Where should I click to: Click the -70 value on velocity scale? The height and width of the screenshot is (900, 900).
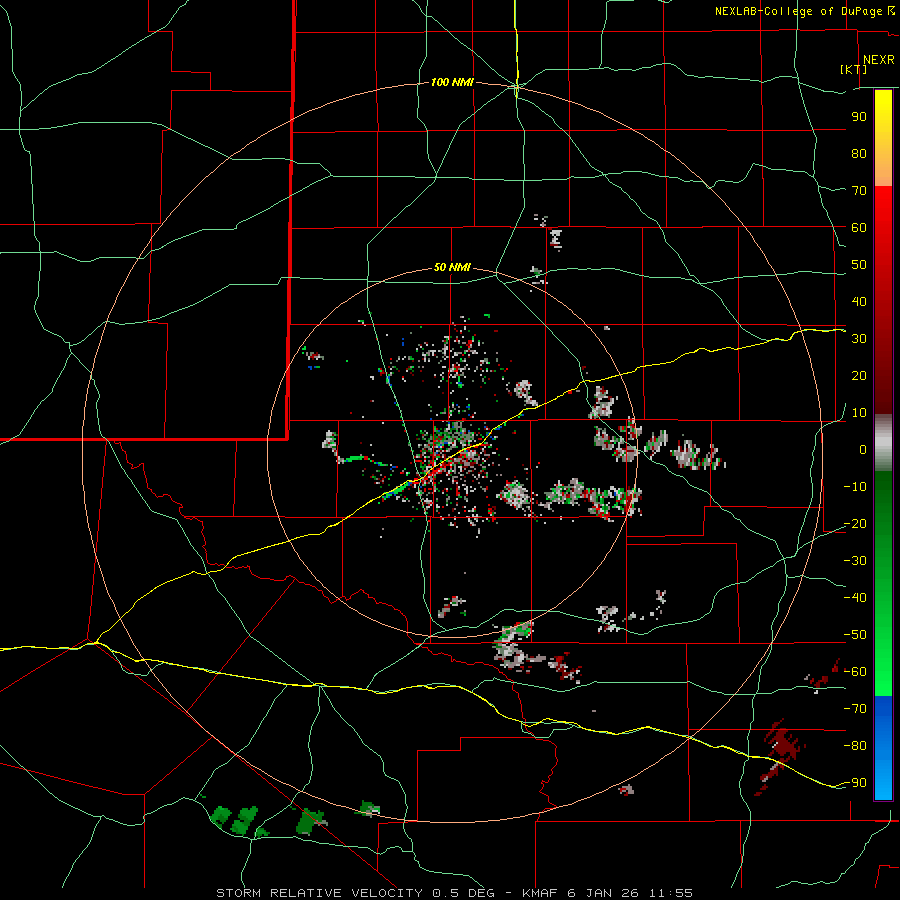(x=855, y=709)
